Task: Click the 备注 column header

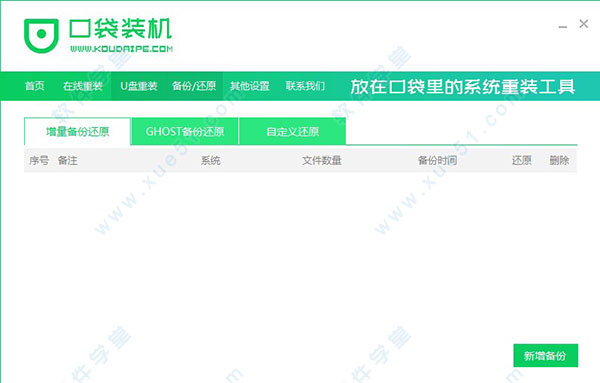Action: [x=68, y=160]
